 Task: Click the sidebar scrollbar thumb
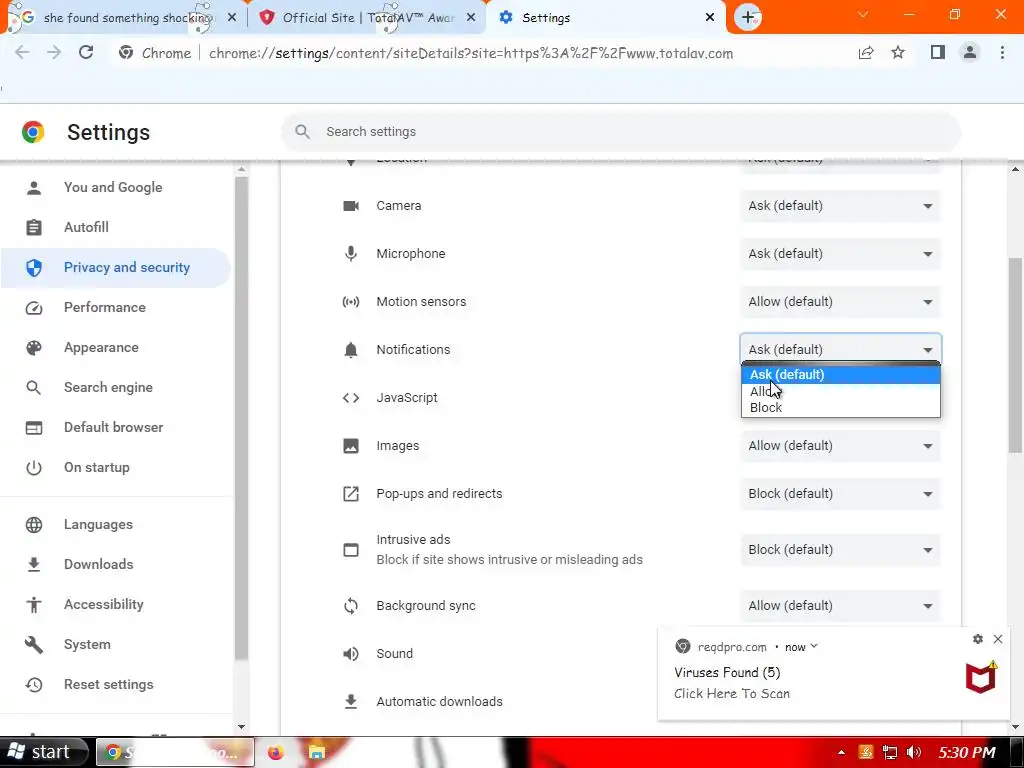tap(242, 418)
